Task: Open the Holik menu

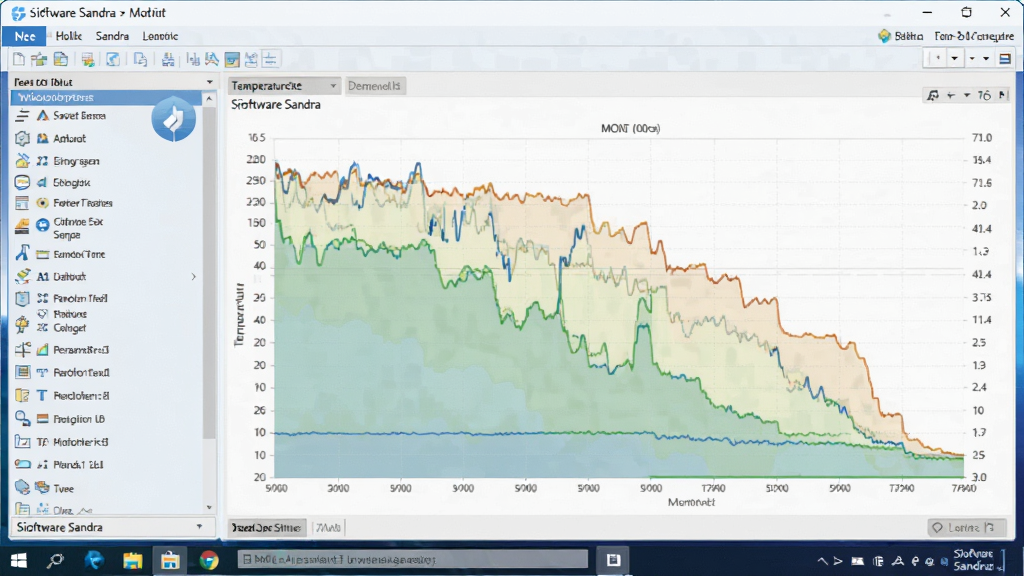Action: click(68, 37)
